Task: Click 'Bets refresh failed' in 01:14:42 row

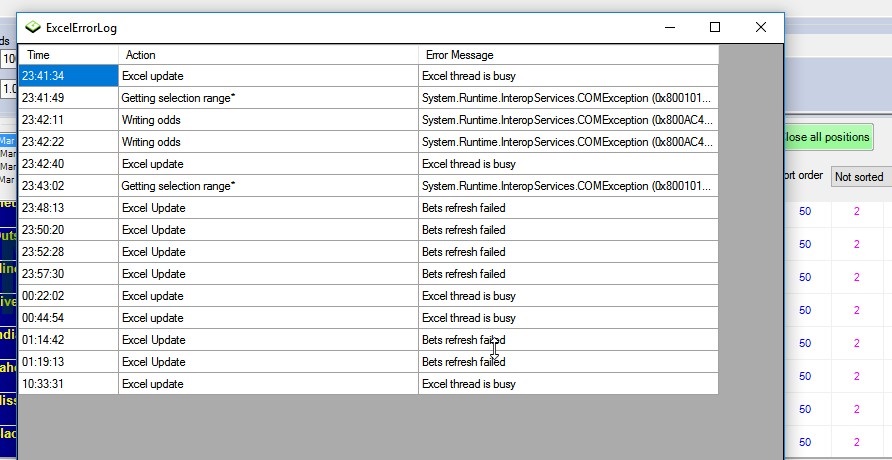Action: click(464, 340)
